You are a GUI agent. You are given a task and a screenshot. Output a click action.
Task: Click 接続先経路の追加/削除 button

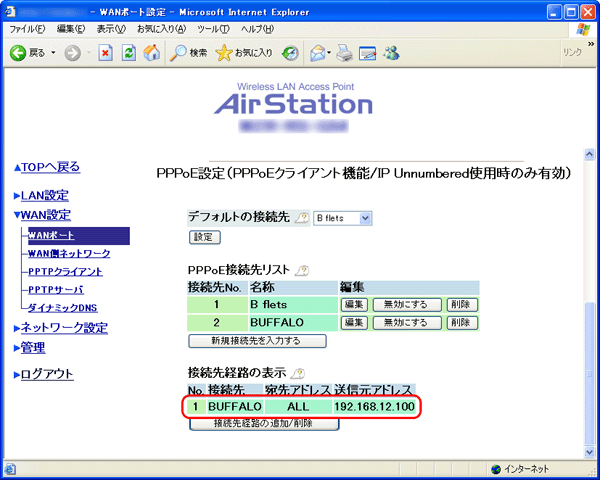click(264, 423)
